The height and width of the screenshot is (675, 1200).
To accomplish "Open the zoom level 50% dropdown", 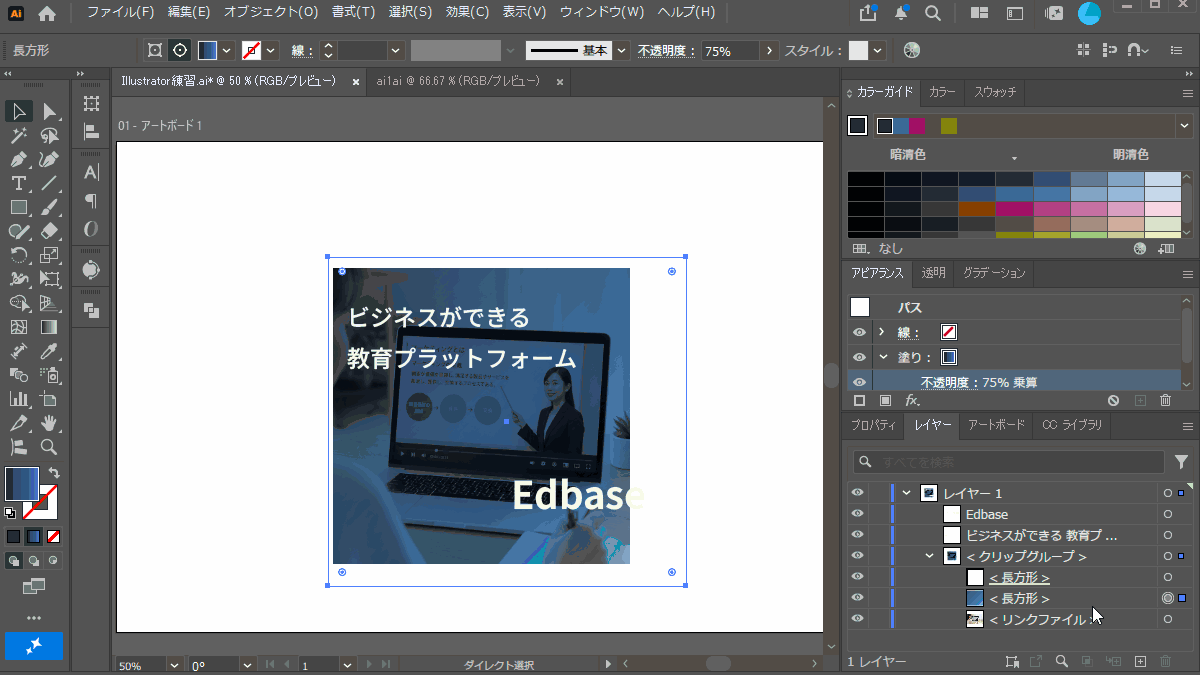I will [x=175, y=665].
